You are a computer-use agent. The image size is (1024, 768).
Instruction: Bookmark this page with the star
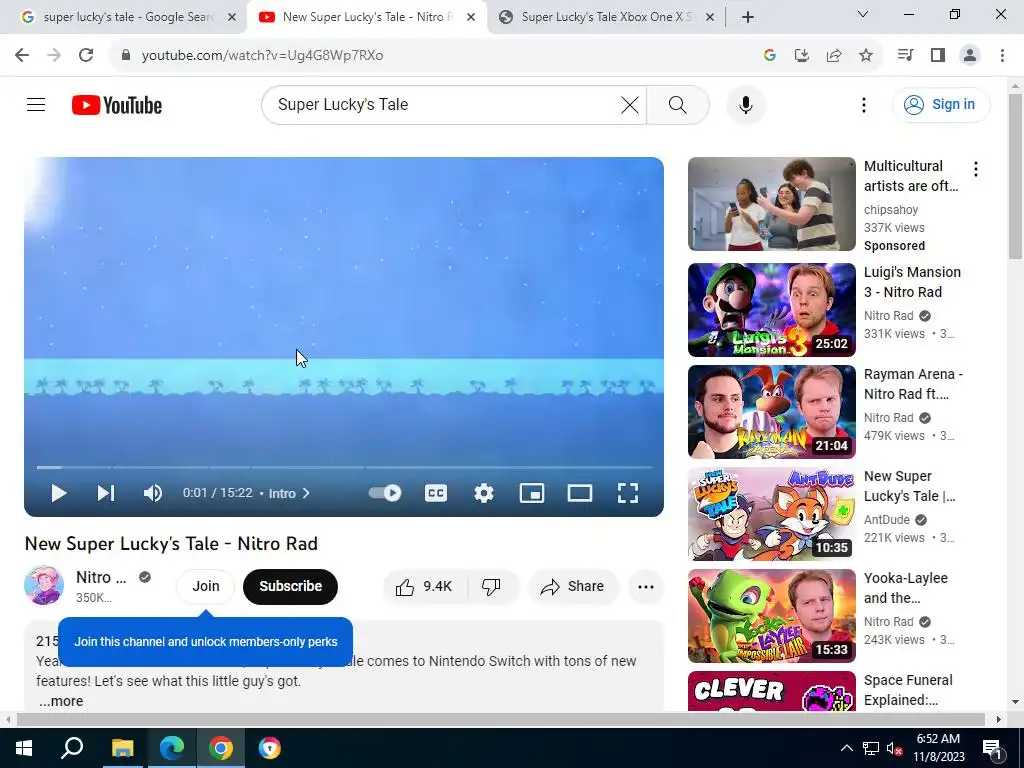point(866,55)
